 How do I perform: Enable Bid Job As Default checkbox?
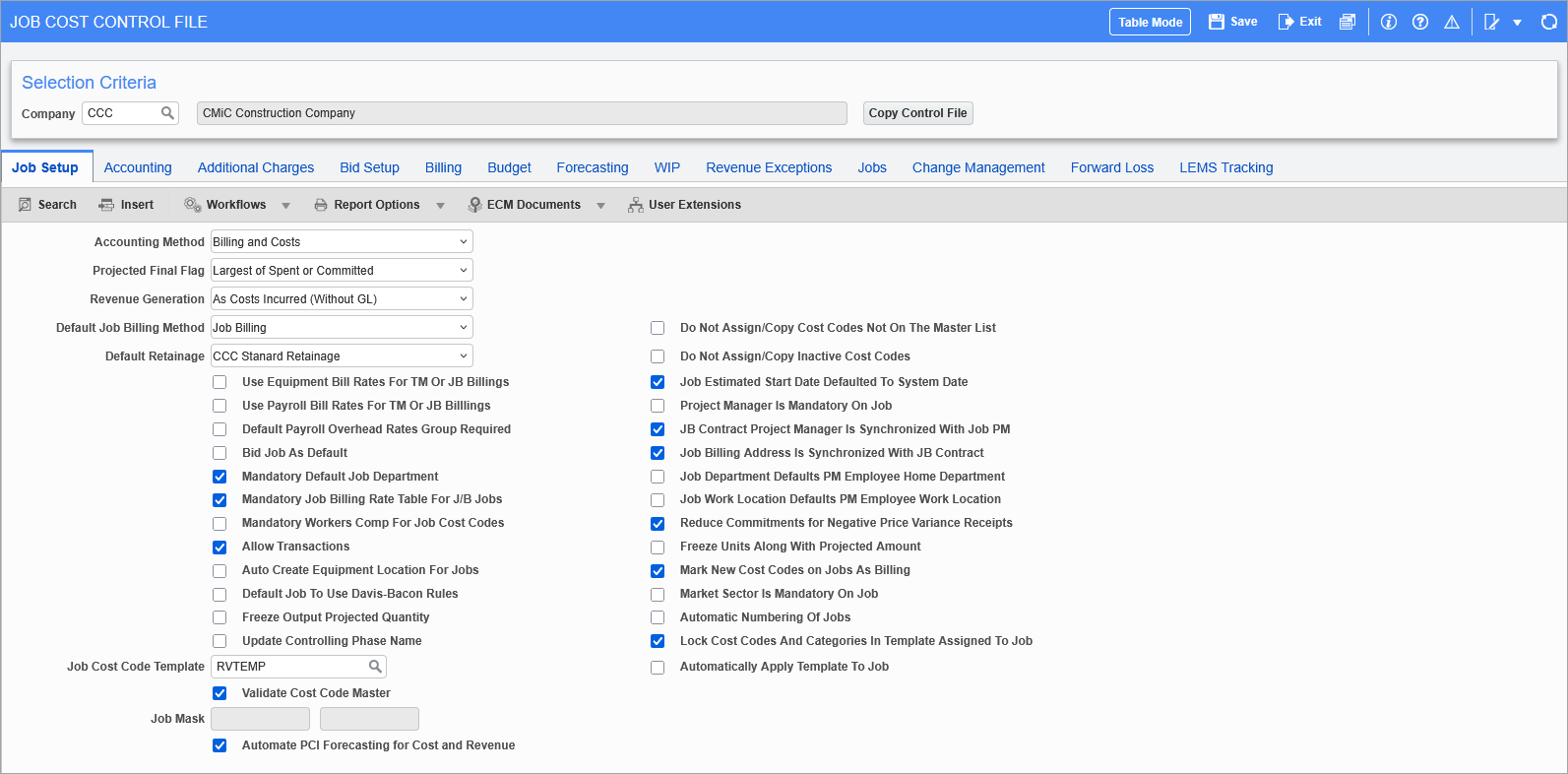click(x=220, y=453)
